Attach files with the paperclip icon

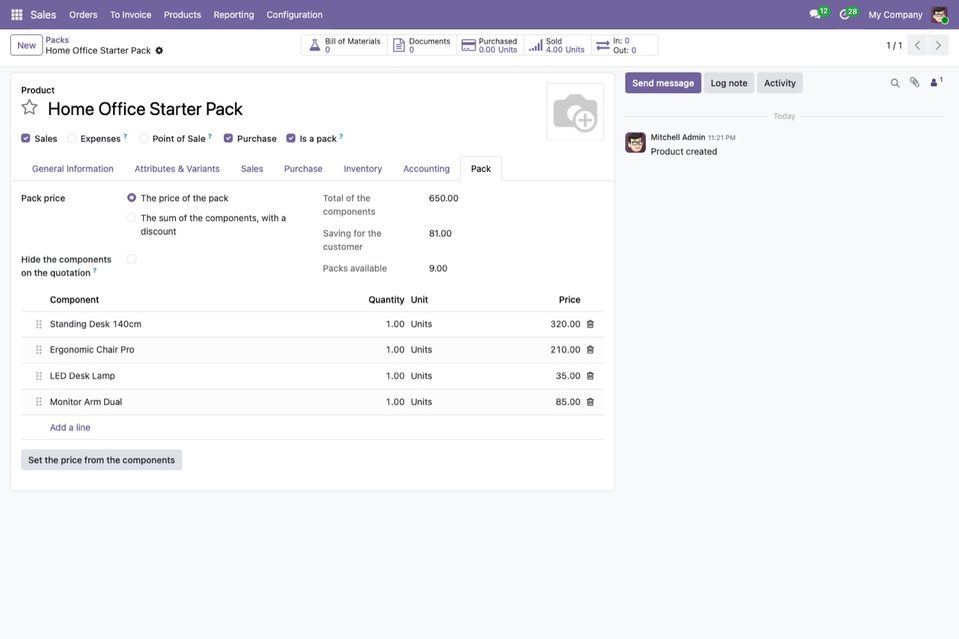point(914,83)
